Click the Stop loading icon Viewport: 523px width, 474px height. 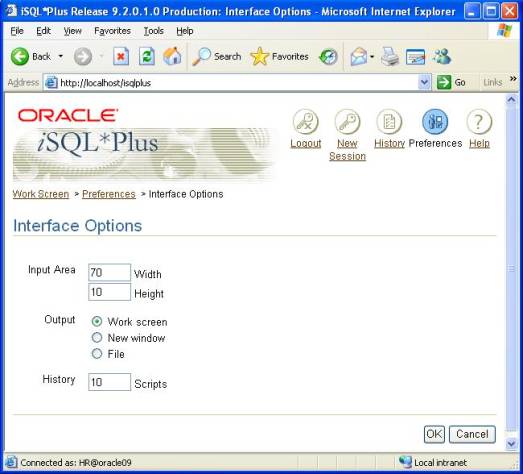tap(121, 56)
